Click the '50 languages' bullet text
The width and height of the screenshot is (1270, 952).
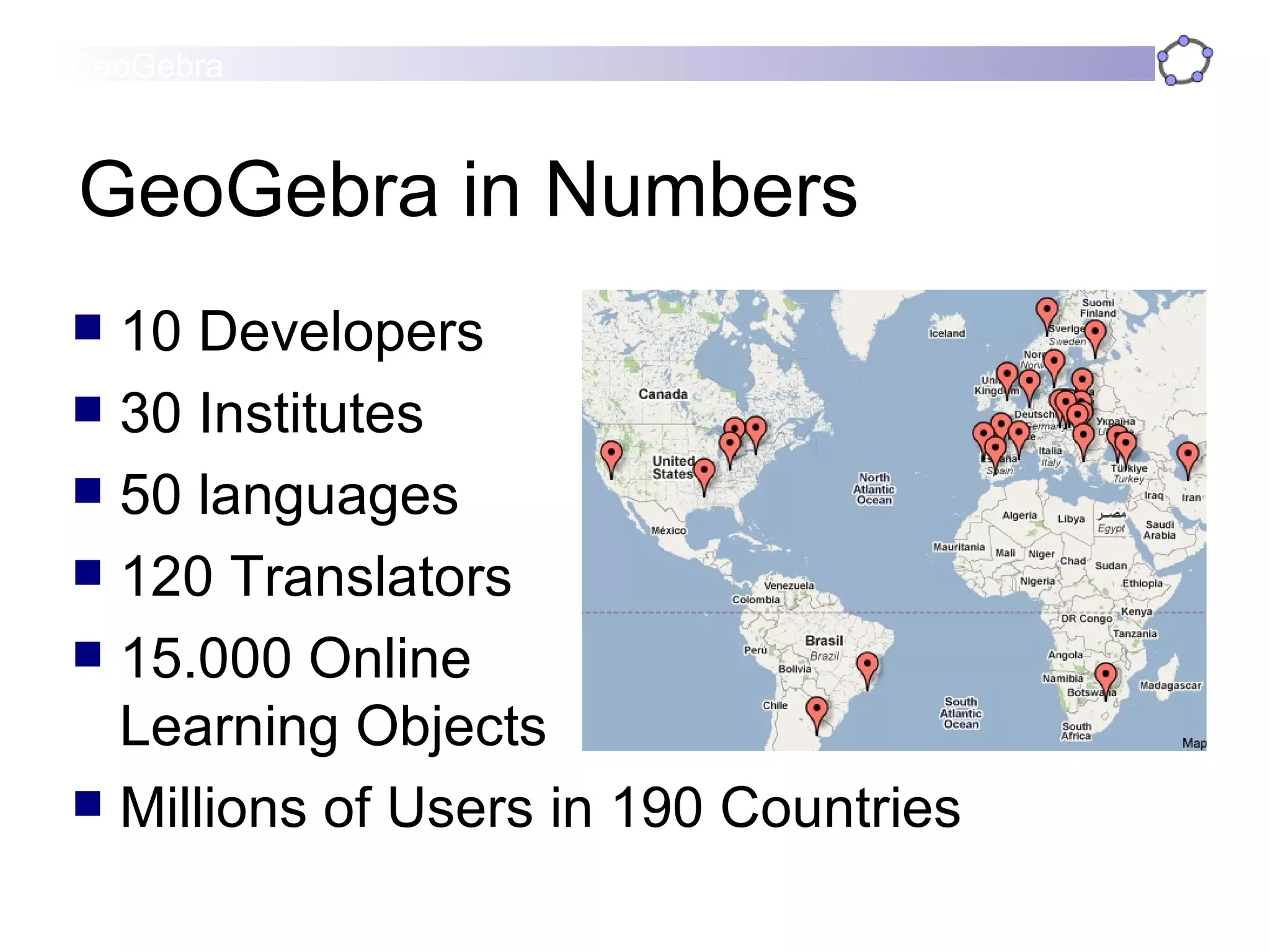tap(289, 496)
